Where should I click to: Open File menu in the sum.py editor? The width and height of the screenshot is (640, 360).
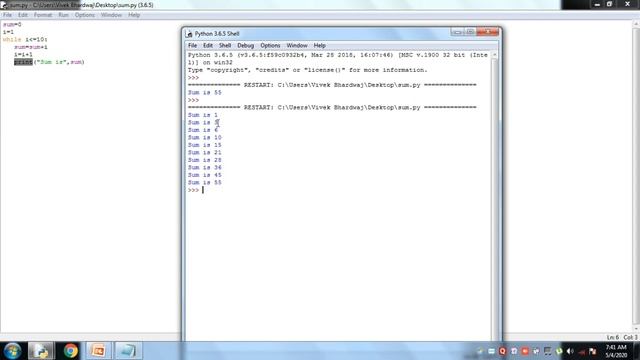tap(7, 15)
